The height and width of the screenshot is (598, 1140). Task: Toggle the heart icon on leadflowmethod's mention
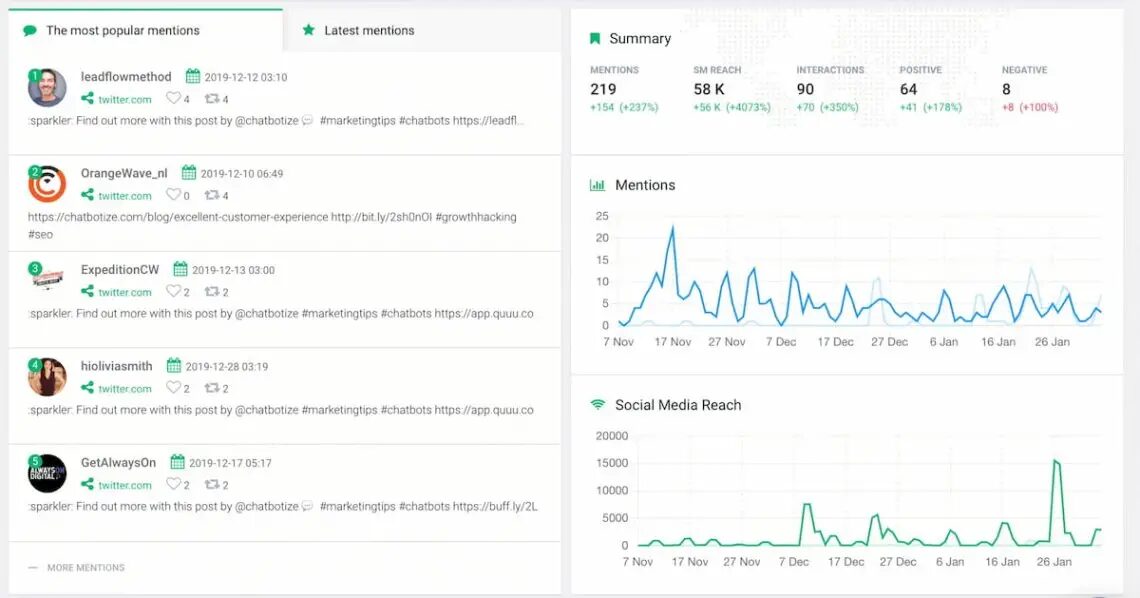[x=172, y=99]
